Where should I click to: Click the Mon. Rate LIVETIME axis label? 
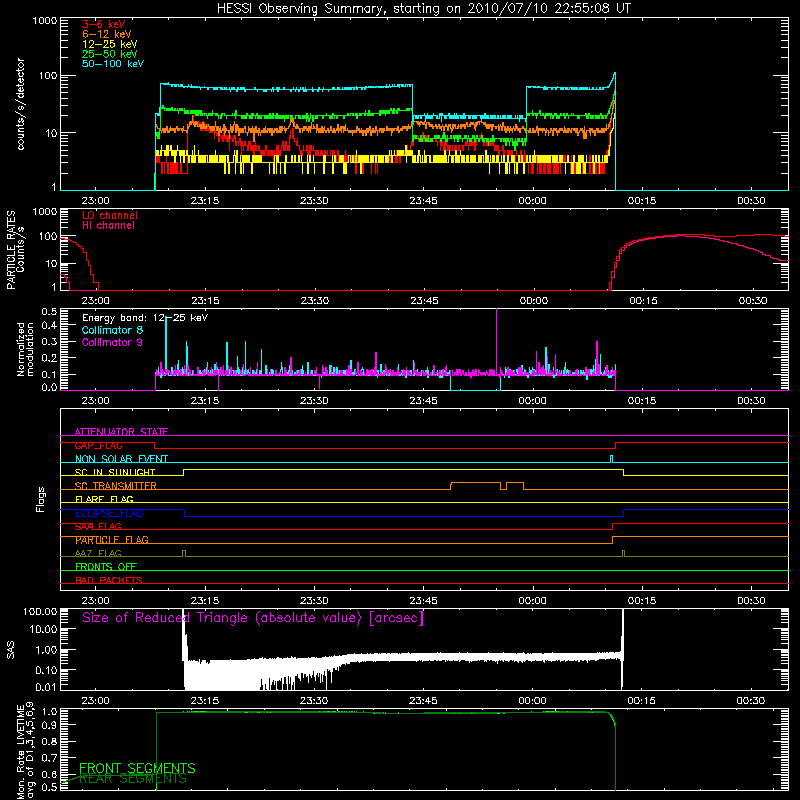(25, 750)
